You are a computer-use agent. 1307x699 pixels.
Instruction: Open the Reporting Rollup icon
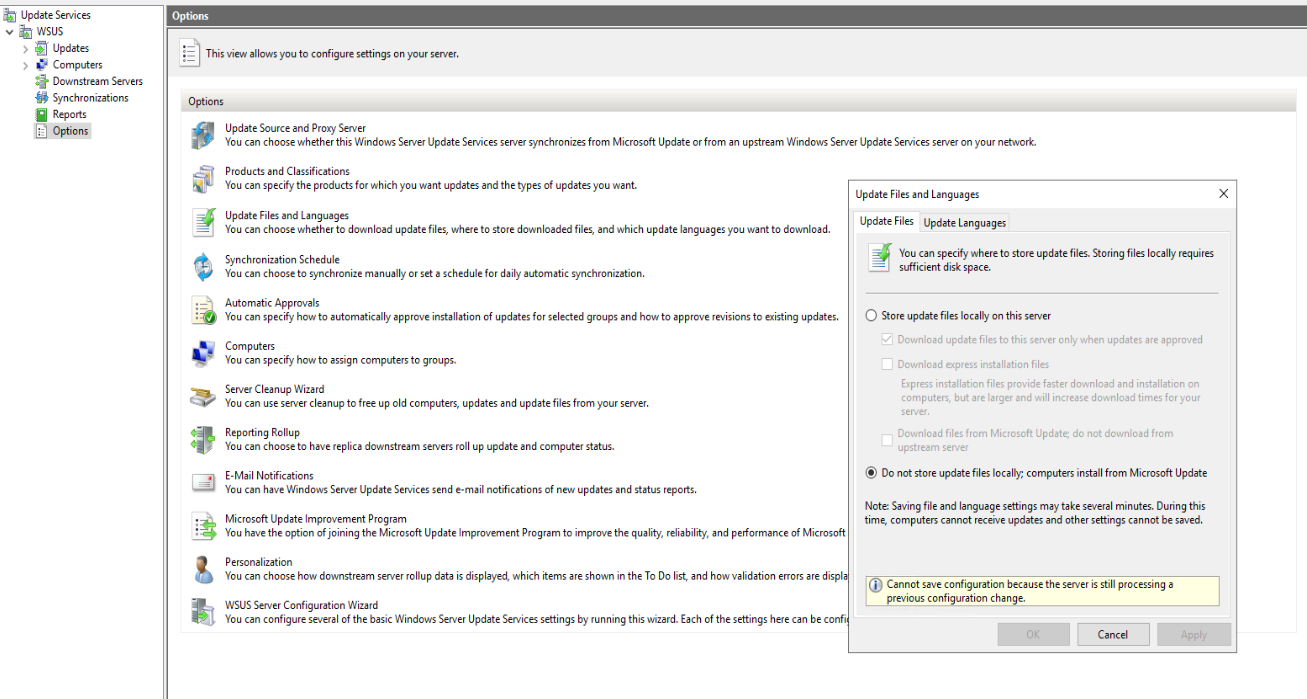203,440
